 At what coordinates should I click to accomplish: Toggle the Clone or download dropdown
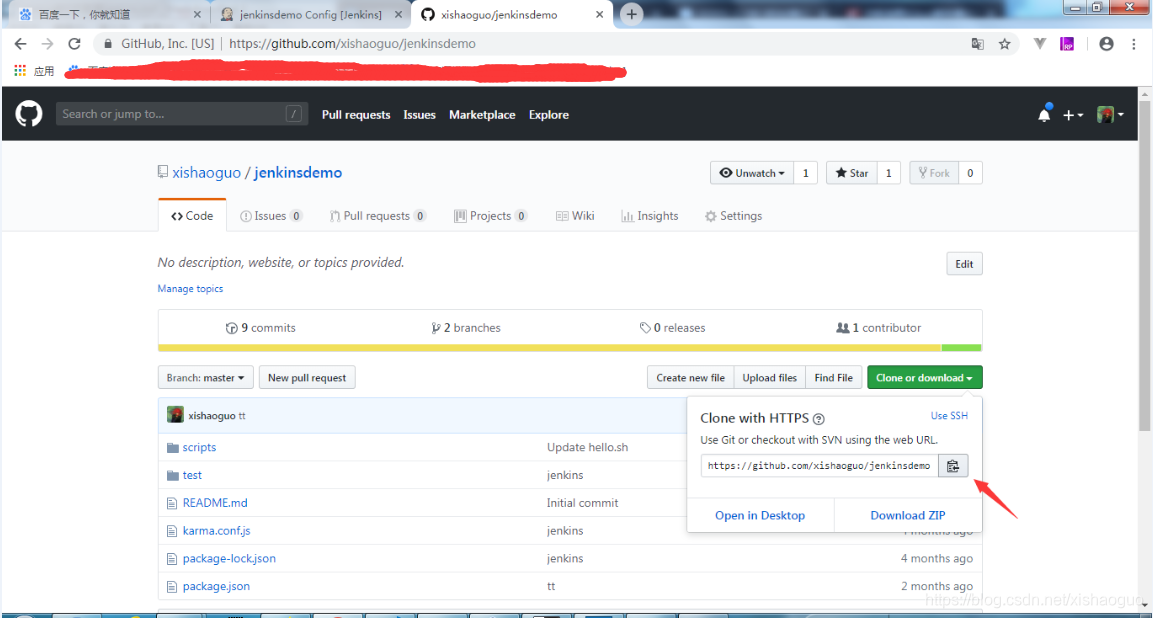coord(925,378)
